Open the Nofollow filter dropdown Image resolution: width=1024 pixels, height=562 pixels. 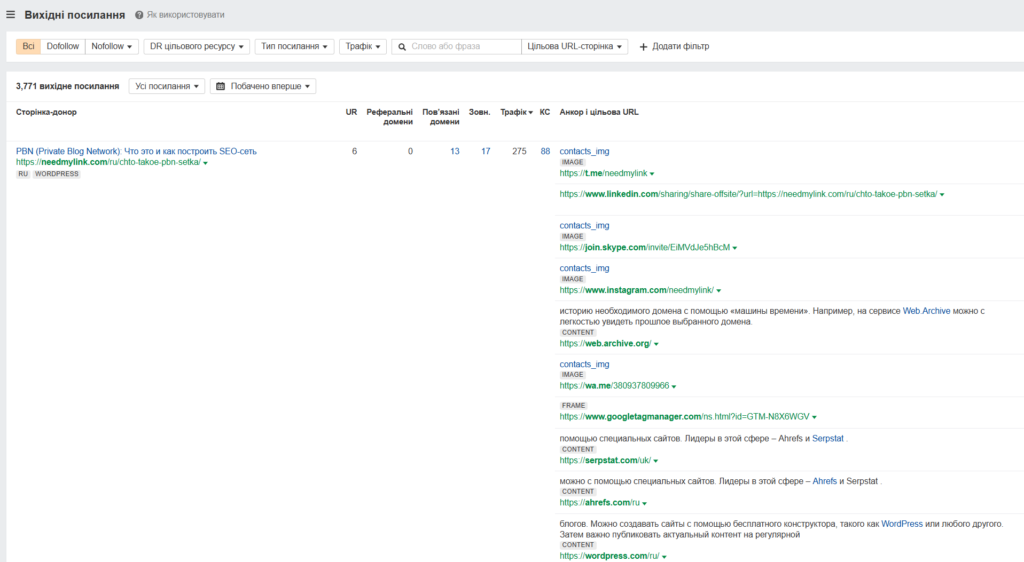112,46
